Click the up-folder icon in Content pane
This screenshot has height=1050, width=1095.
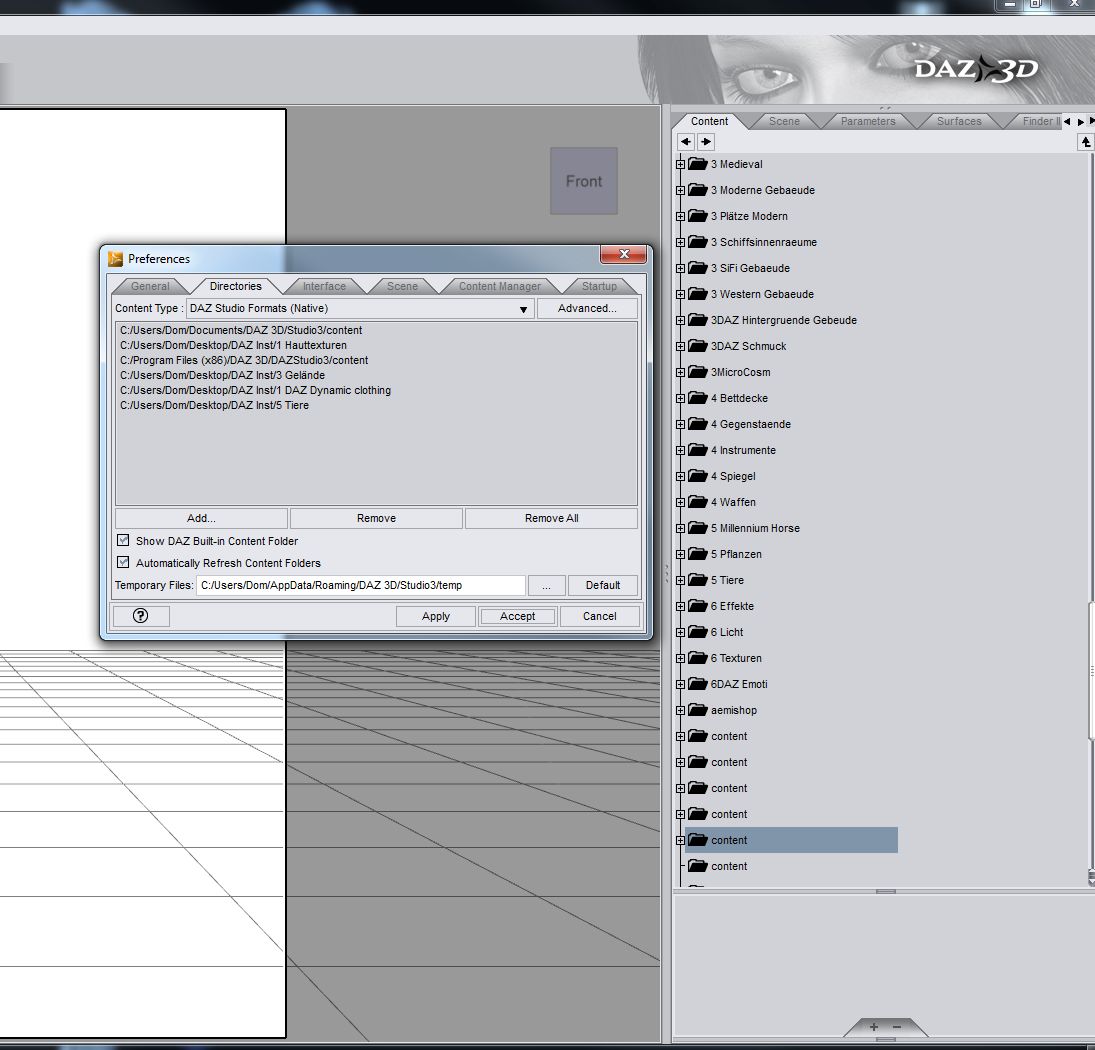click(1085, 142)
